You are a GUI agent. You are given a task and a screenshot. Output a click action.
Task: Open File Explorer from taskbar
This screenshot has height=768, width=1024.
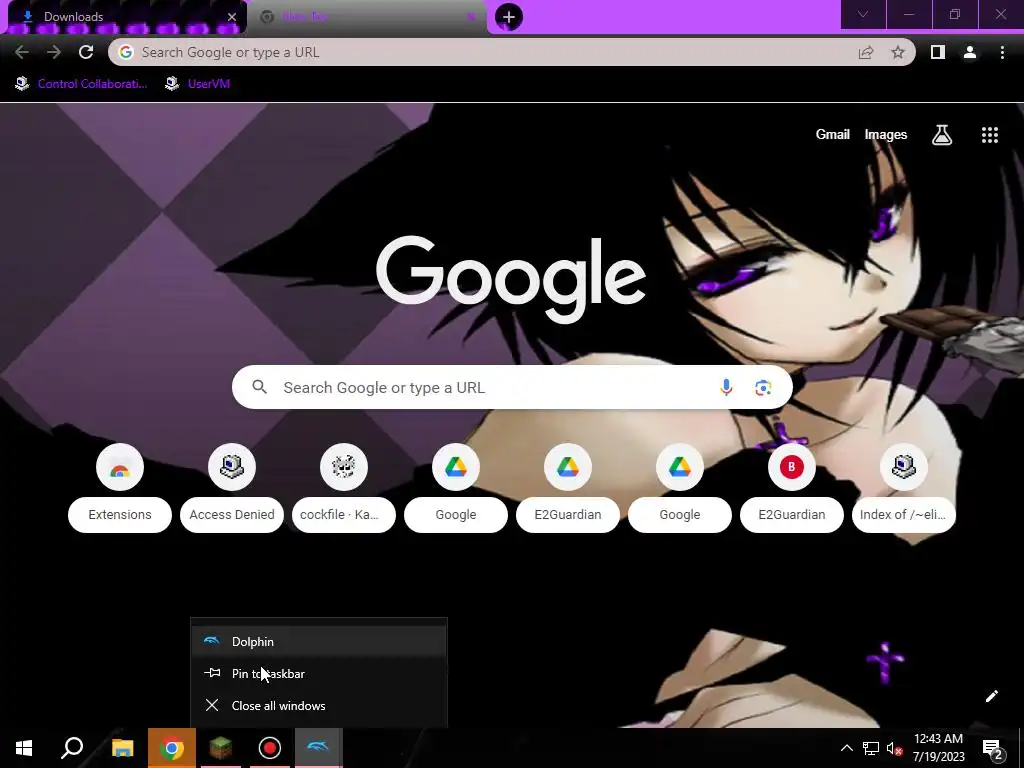[122, 748]
